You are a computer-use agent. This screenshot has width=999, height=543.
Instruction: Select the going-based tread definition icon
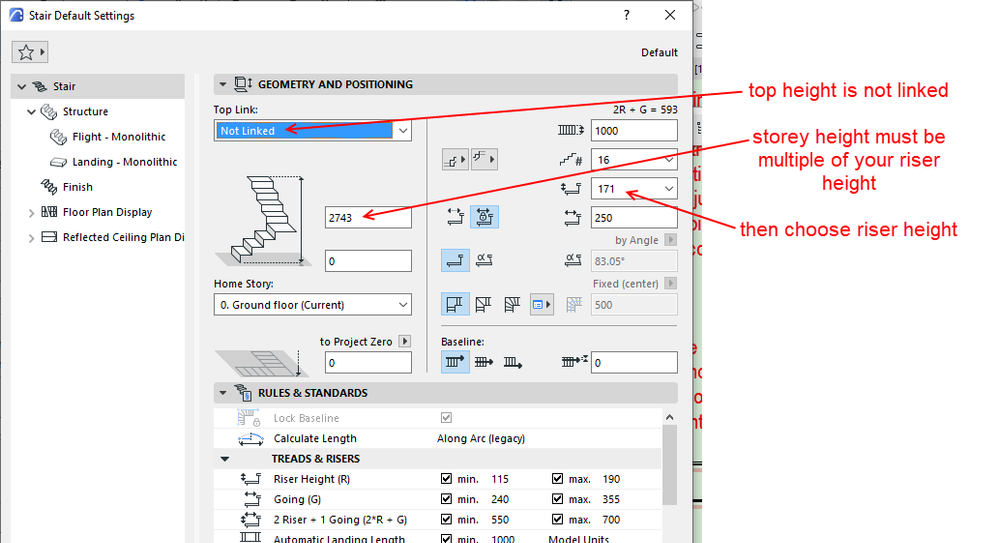(x=455, y=260)
